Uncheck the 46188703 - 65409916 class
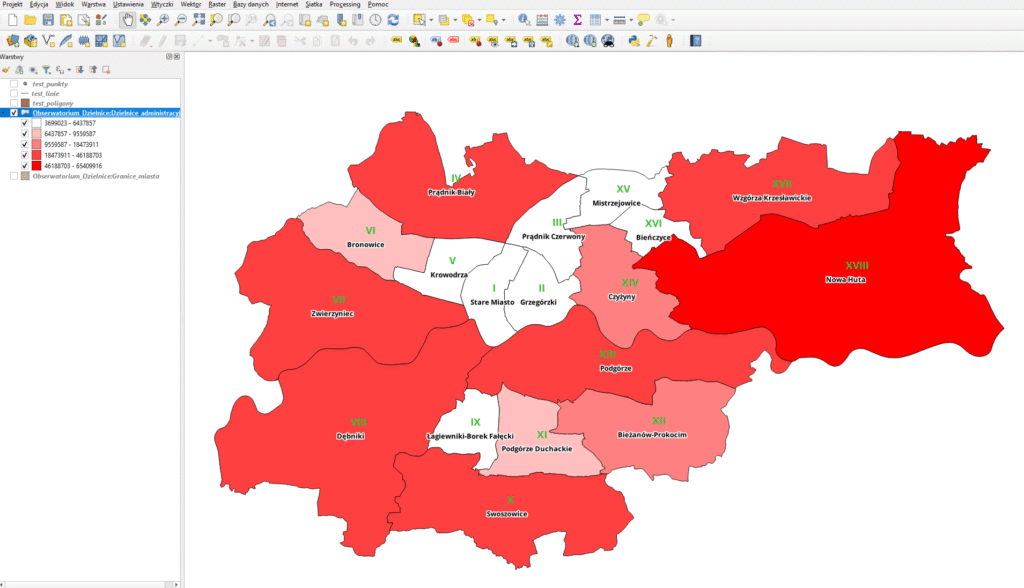 [x=25, y=166]
